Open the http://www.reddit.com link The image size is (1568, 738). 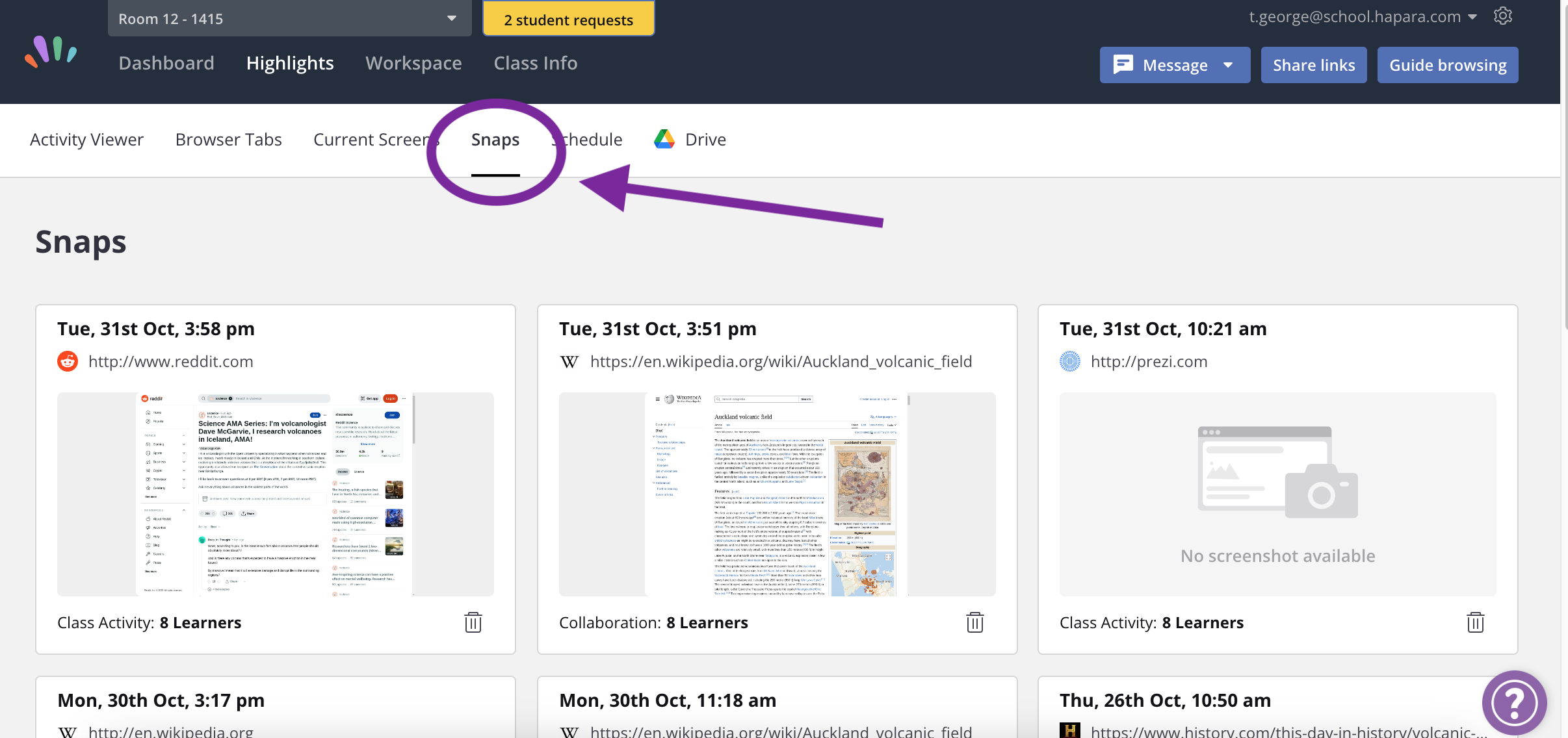point(171,361)
